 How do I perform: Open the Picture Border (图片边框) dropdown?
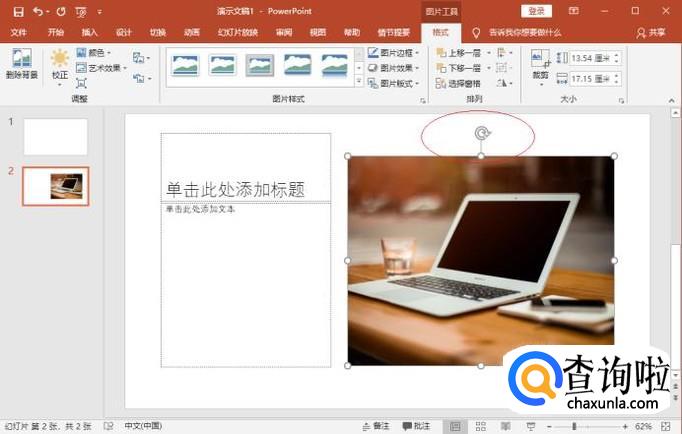393,53
